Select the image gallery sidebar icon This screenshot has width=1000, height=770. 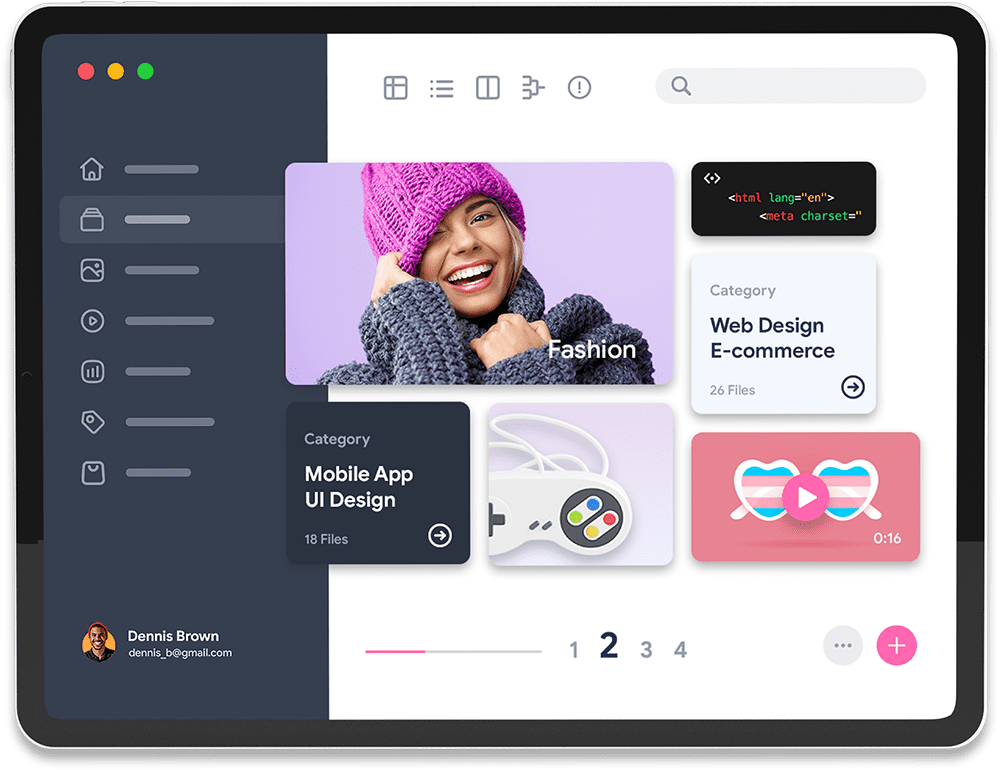(x=92, y=270)
